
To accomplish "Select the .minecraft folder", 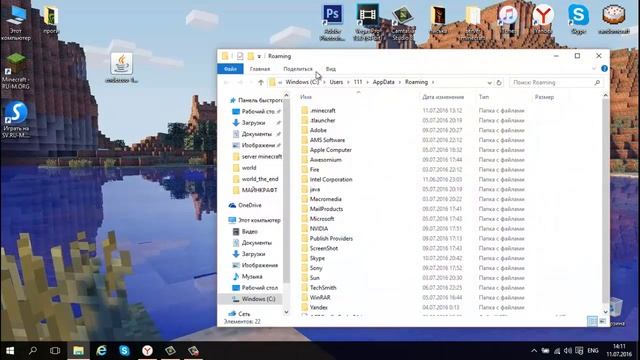I will click(x=322, y=111).
